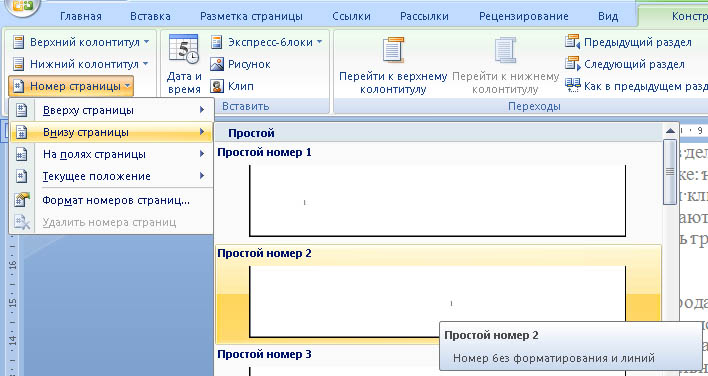Click the Клип button label

tap(241, 86)
